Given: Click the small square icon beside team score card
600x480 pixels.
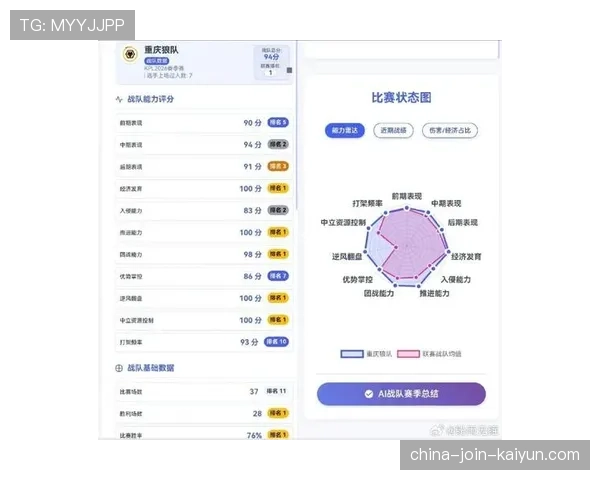Looking at the screenshot, I should (x=289, y=70).
